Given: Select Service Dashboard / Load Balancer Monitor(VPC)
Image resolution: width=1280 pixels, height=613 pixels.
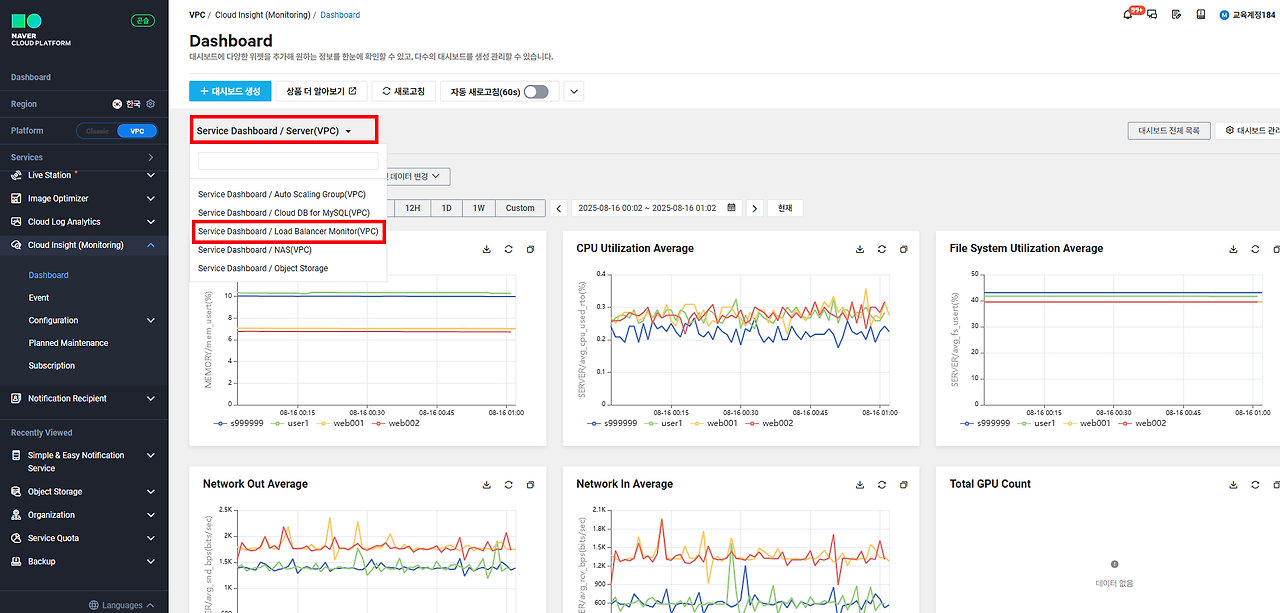Looking at the screenshot, I should click(x=288, y=232).
